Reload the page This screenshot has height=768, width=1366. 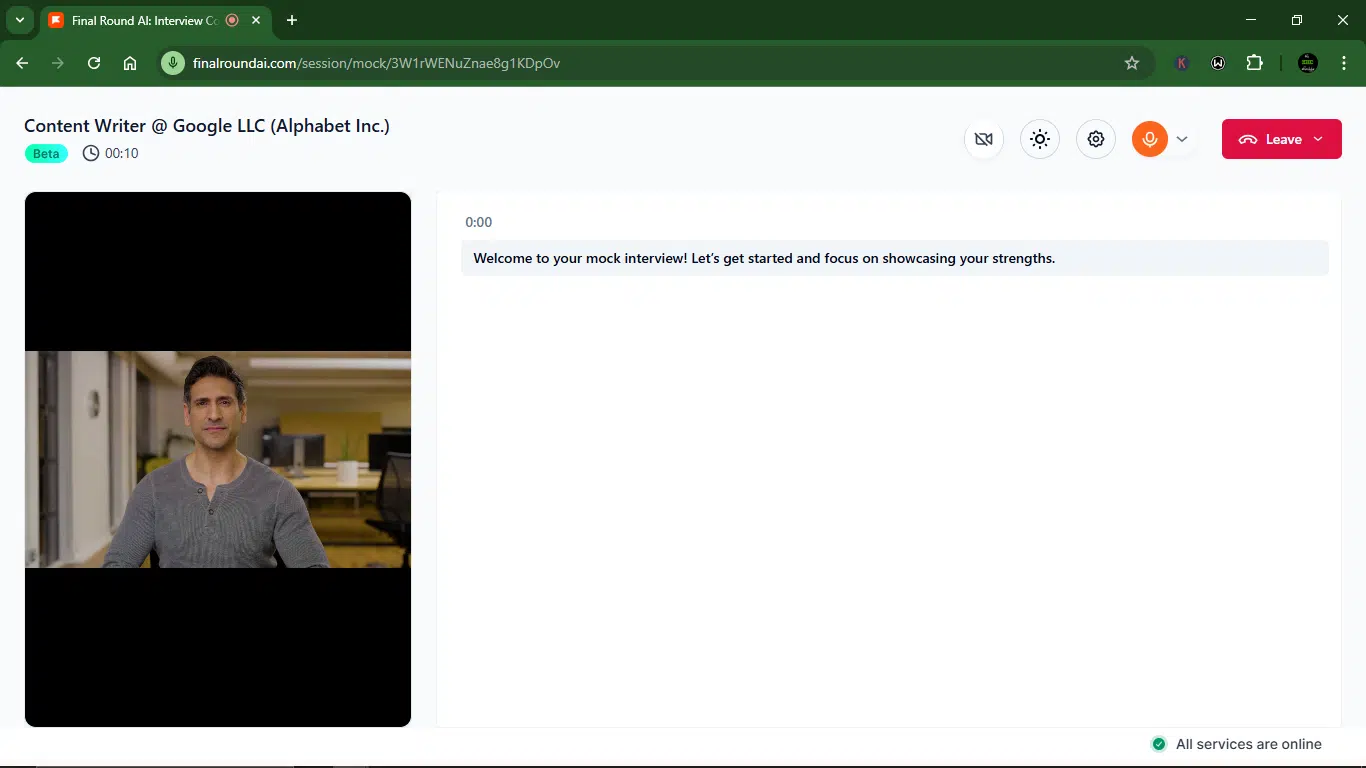[94, 63]
